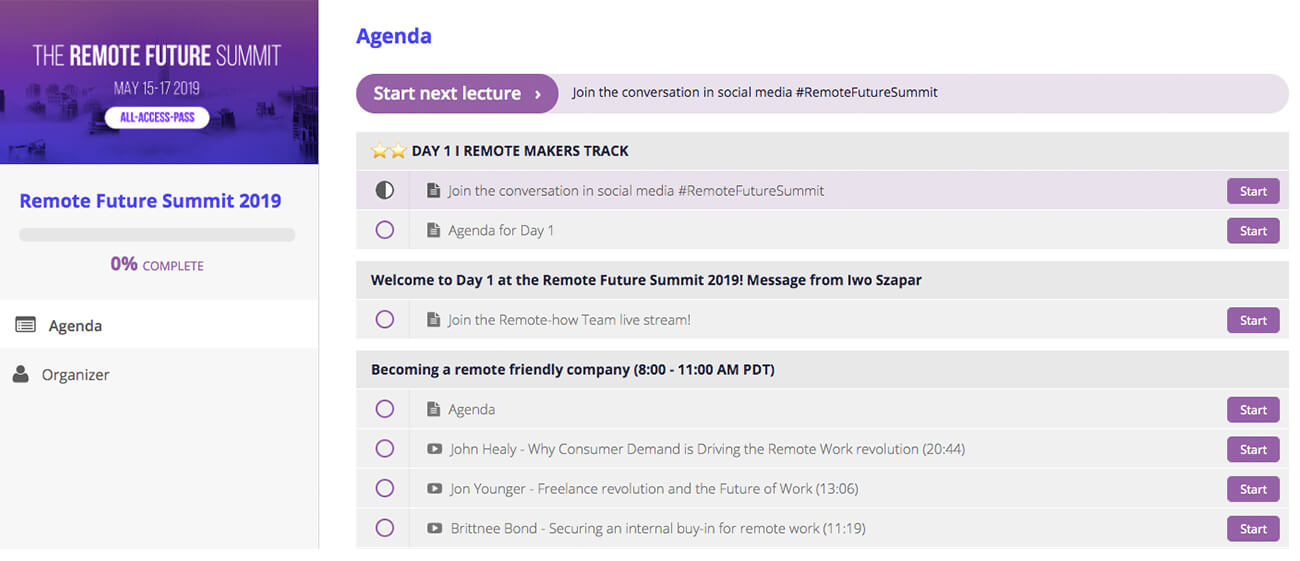Click the Remote Future Summit banner image
Viewport: 1300px width, 561px height.
159,82
